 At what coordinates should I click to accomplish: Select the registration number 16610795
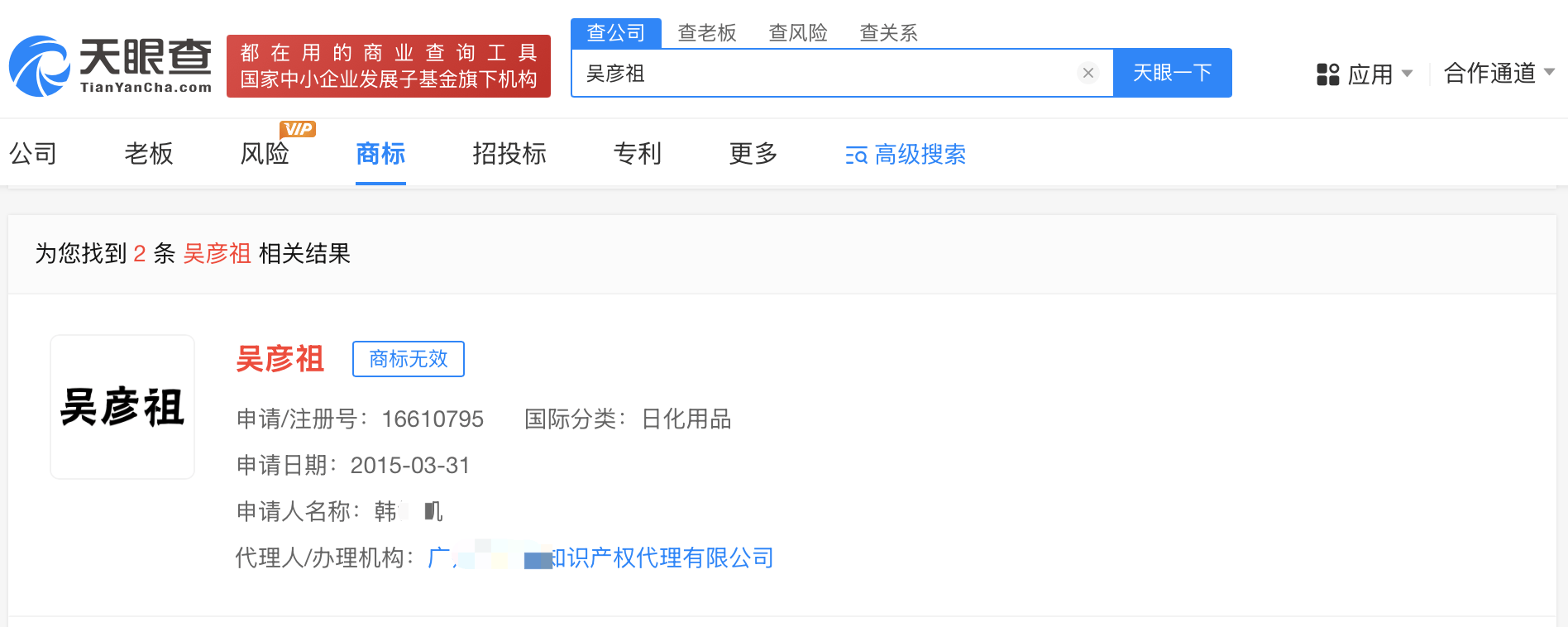pos(433,419)
